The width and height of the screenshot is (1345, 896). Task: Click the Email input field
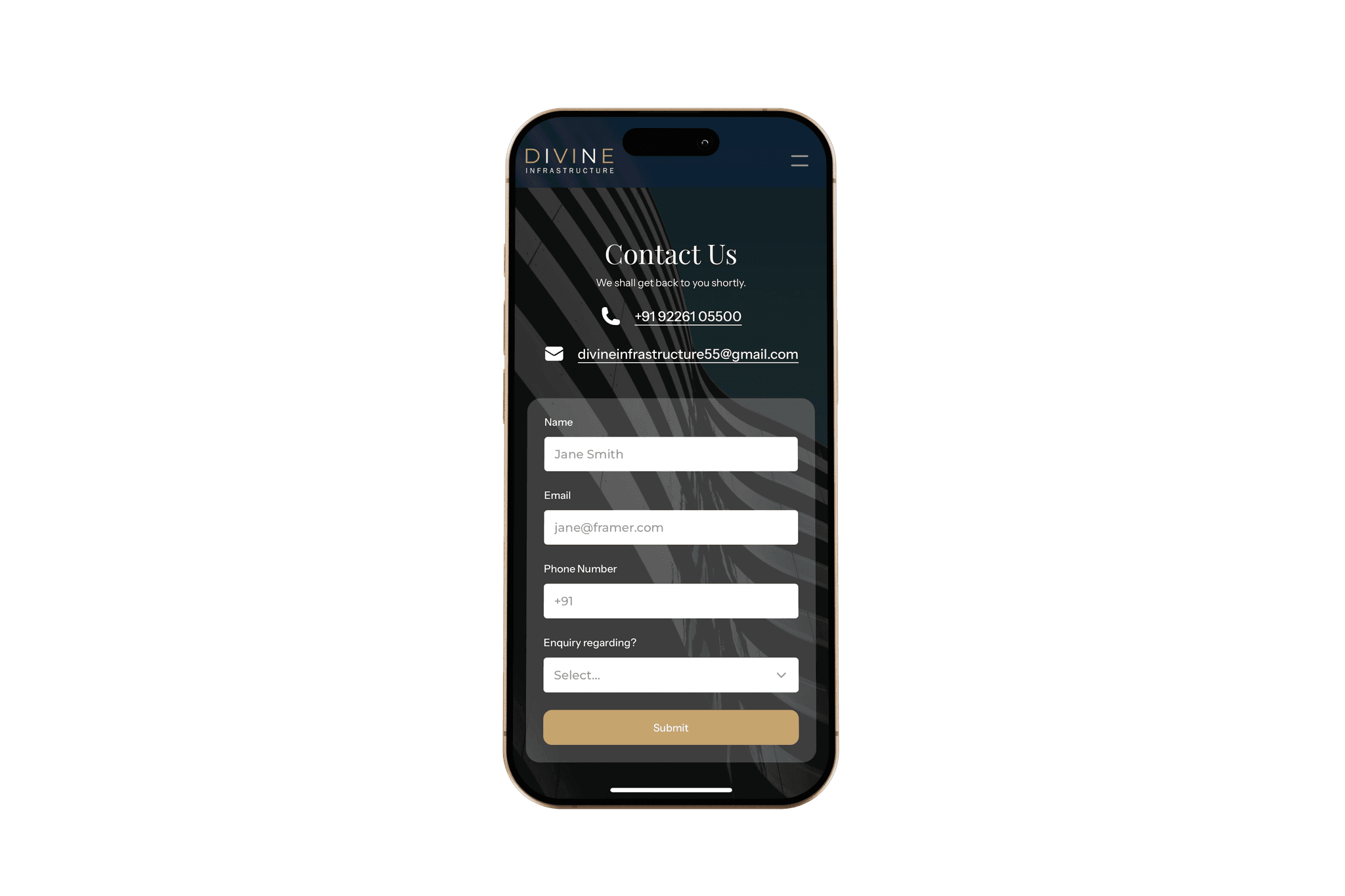click(x=670, y=527)
